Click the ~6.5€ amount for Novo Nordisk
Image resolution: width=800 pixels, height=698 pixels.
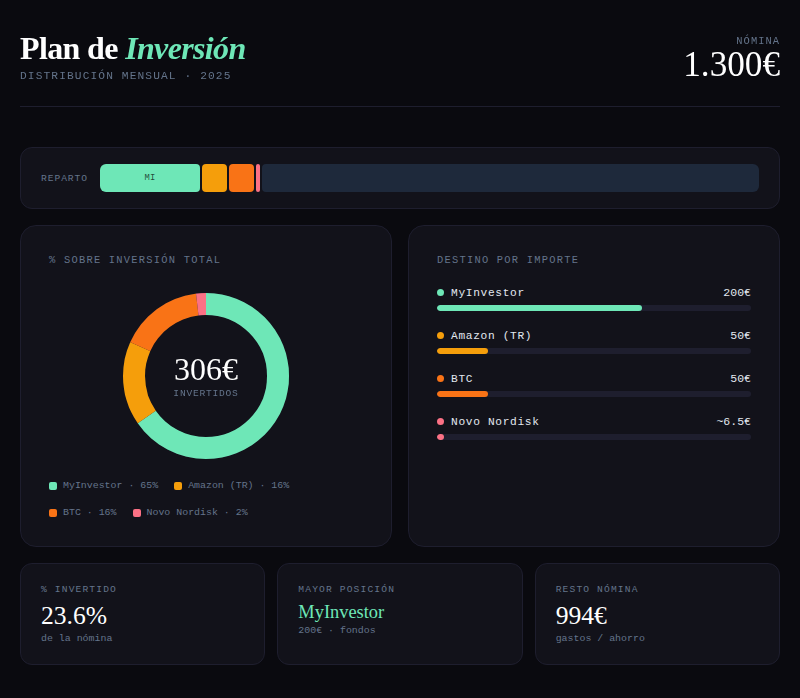coord(734,421)
